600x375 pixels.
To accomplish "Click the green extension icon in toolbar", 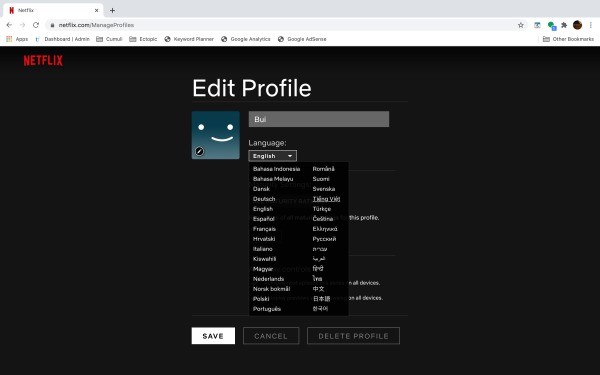I will click(551, 25).
